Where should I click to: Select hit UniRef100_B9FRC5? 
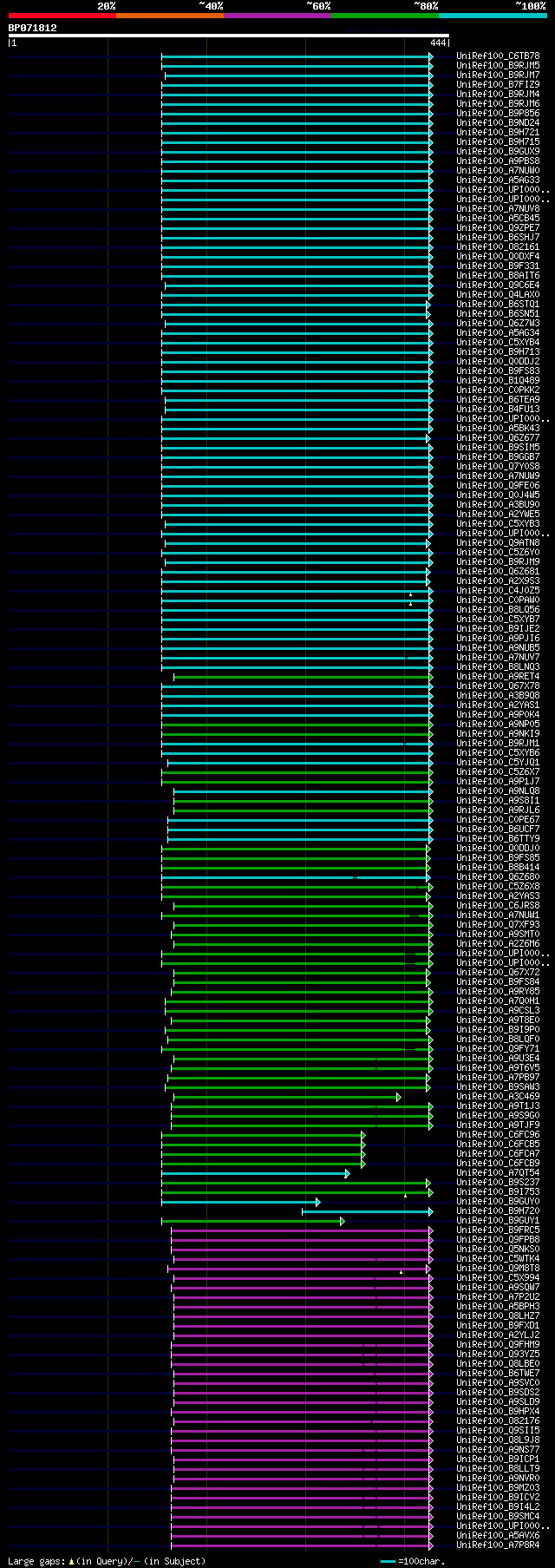coord(498,1230)
